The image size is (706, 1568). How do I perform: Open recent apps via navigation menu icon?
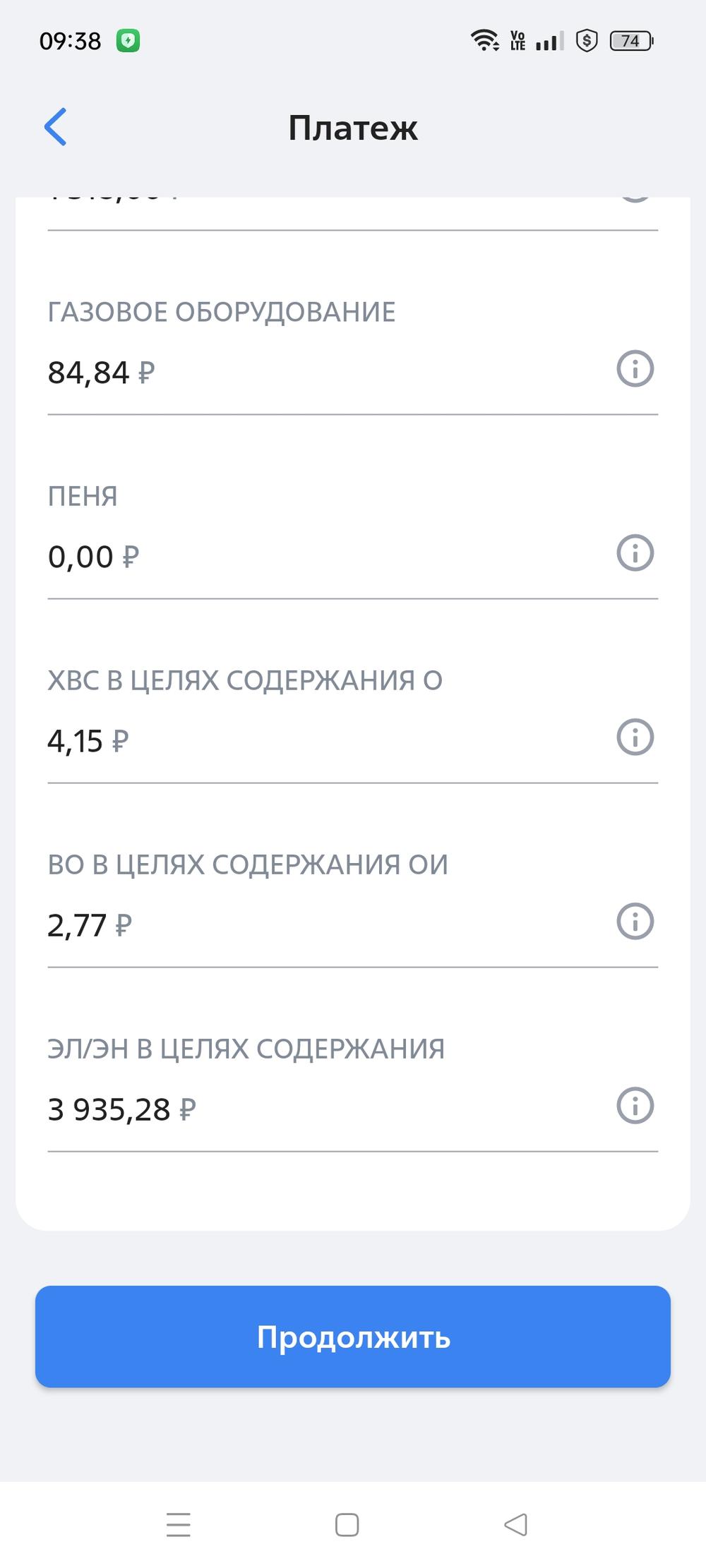pos(179,1524)
